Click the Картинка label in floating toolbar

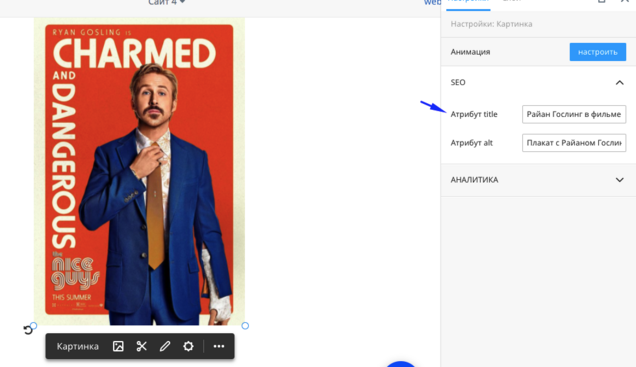[77, 346]
